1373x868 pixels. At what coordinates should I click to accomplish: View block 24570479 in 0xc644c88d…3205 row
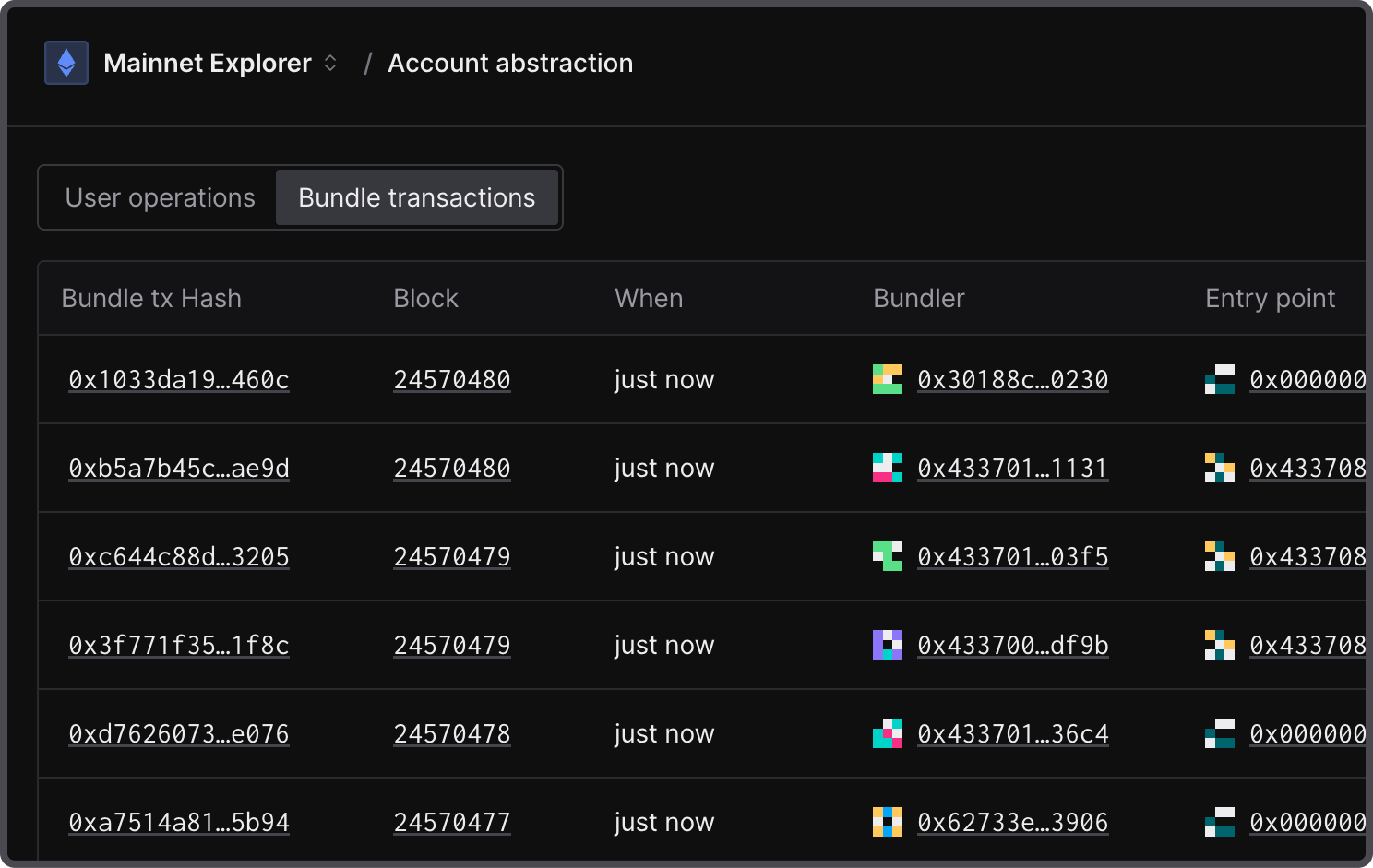click(452, 556)
